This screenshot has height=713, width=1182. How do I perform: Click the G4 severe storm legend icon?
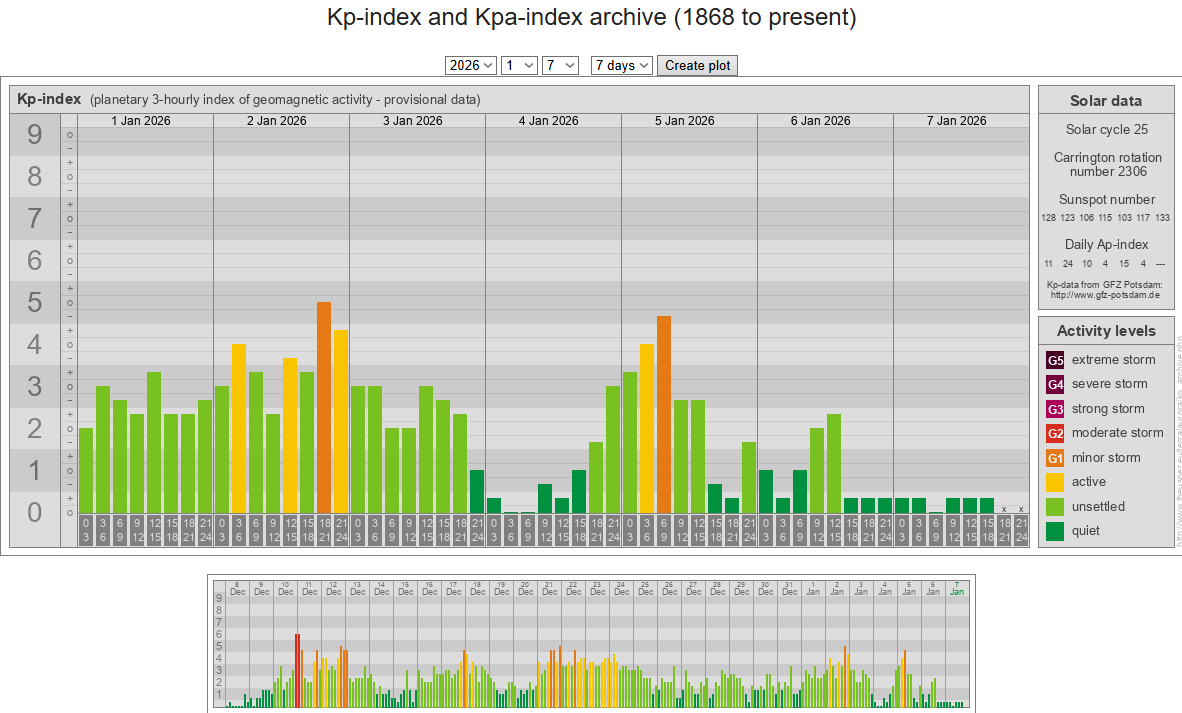(1055, 384)
